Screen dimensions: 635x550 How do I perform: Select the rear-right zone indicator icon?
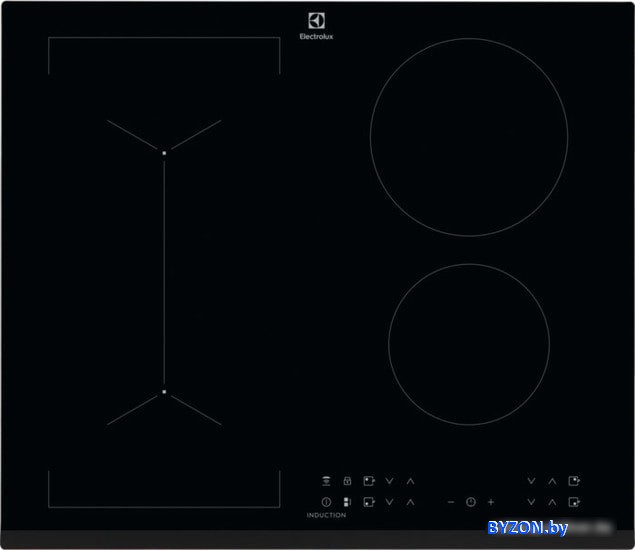pyautogui.click(x=574, y=481)
